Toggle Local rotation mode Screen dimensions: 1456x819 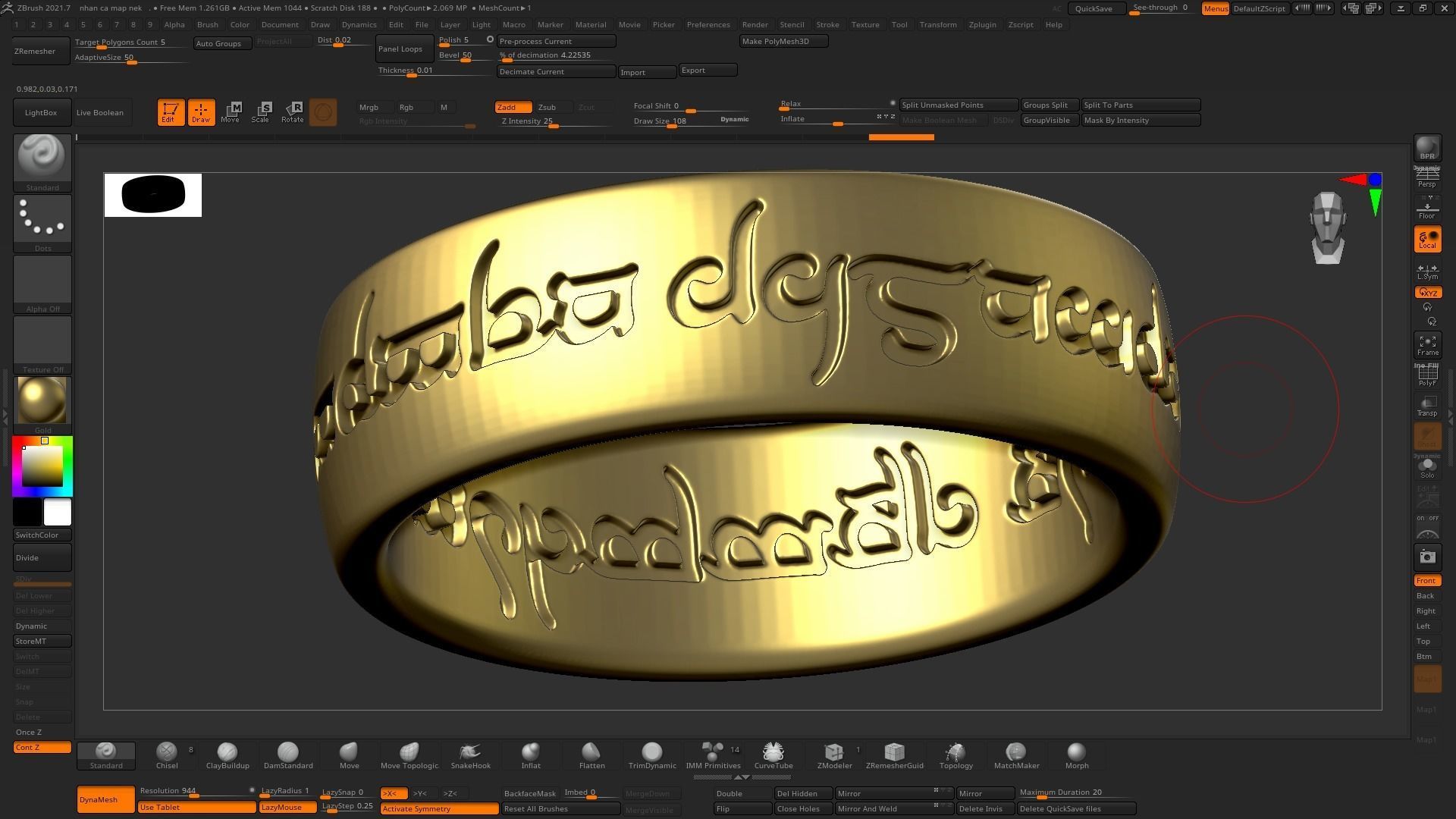click(1427, 240)
